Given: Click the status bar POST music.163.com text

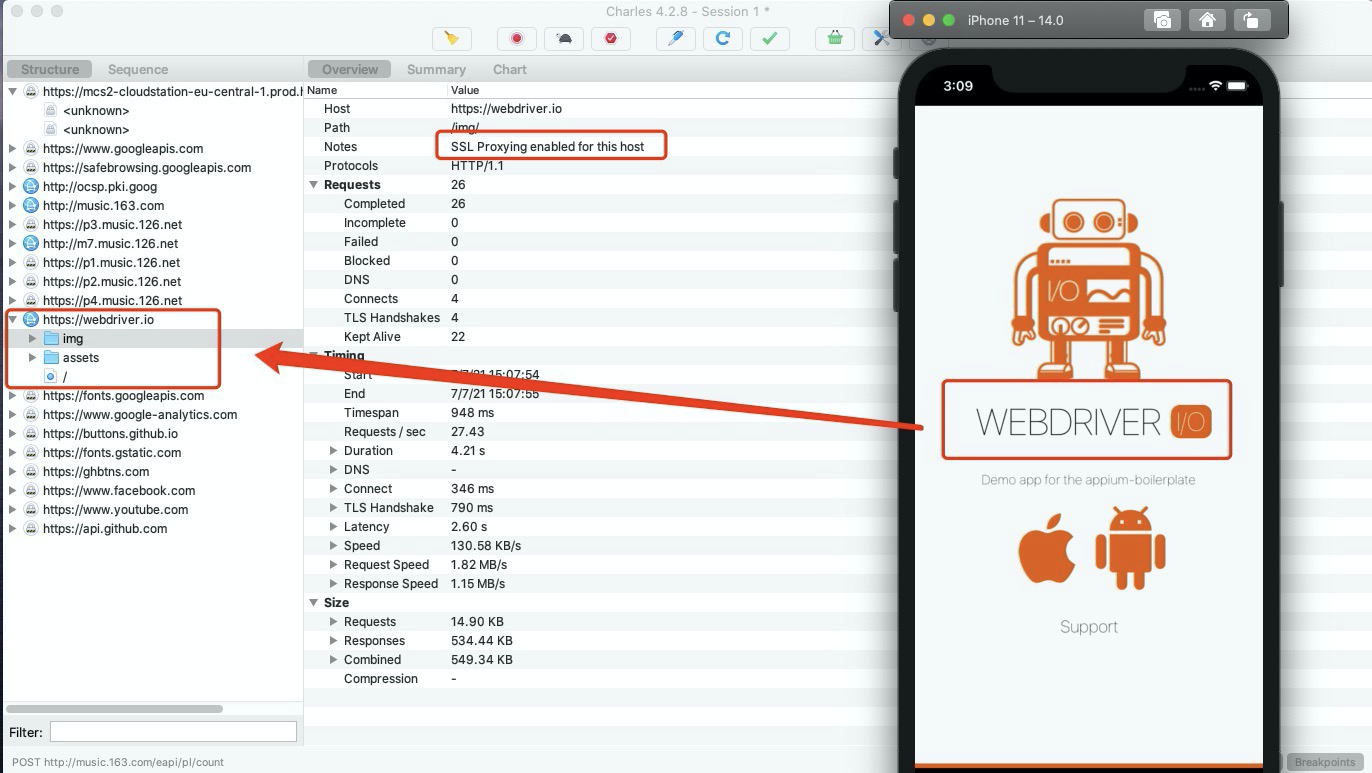Looking at the screenshot, I should click(118, 762).
